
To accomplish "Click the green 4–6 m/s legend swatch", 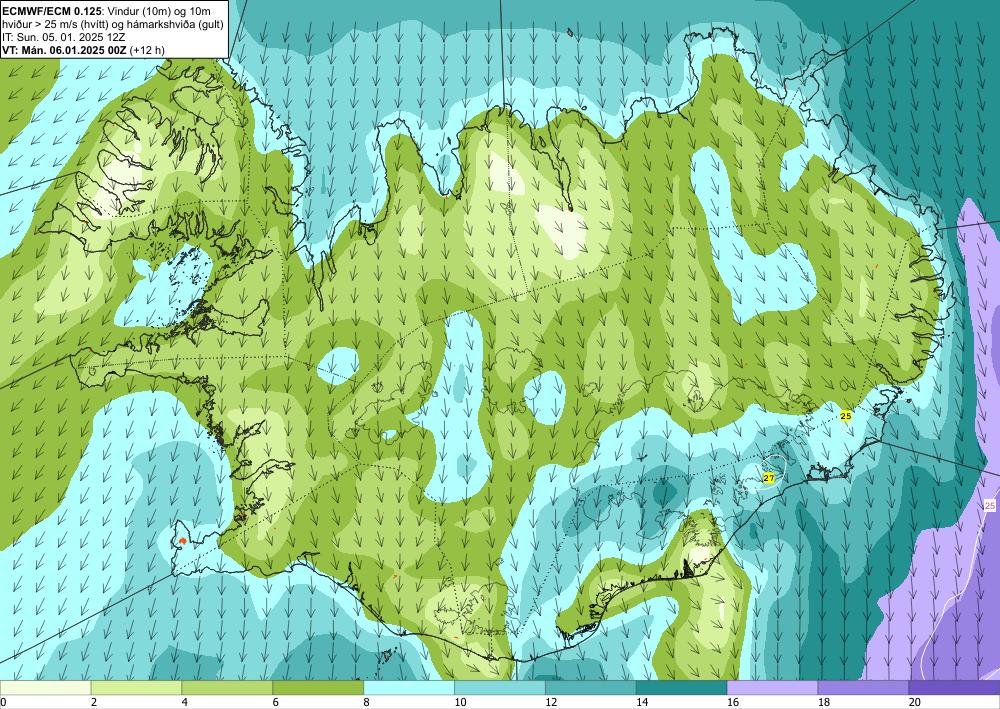I will (x=227, y=687).
